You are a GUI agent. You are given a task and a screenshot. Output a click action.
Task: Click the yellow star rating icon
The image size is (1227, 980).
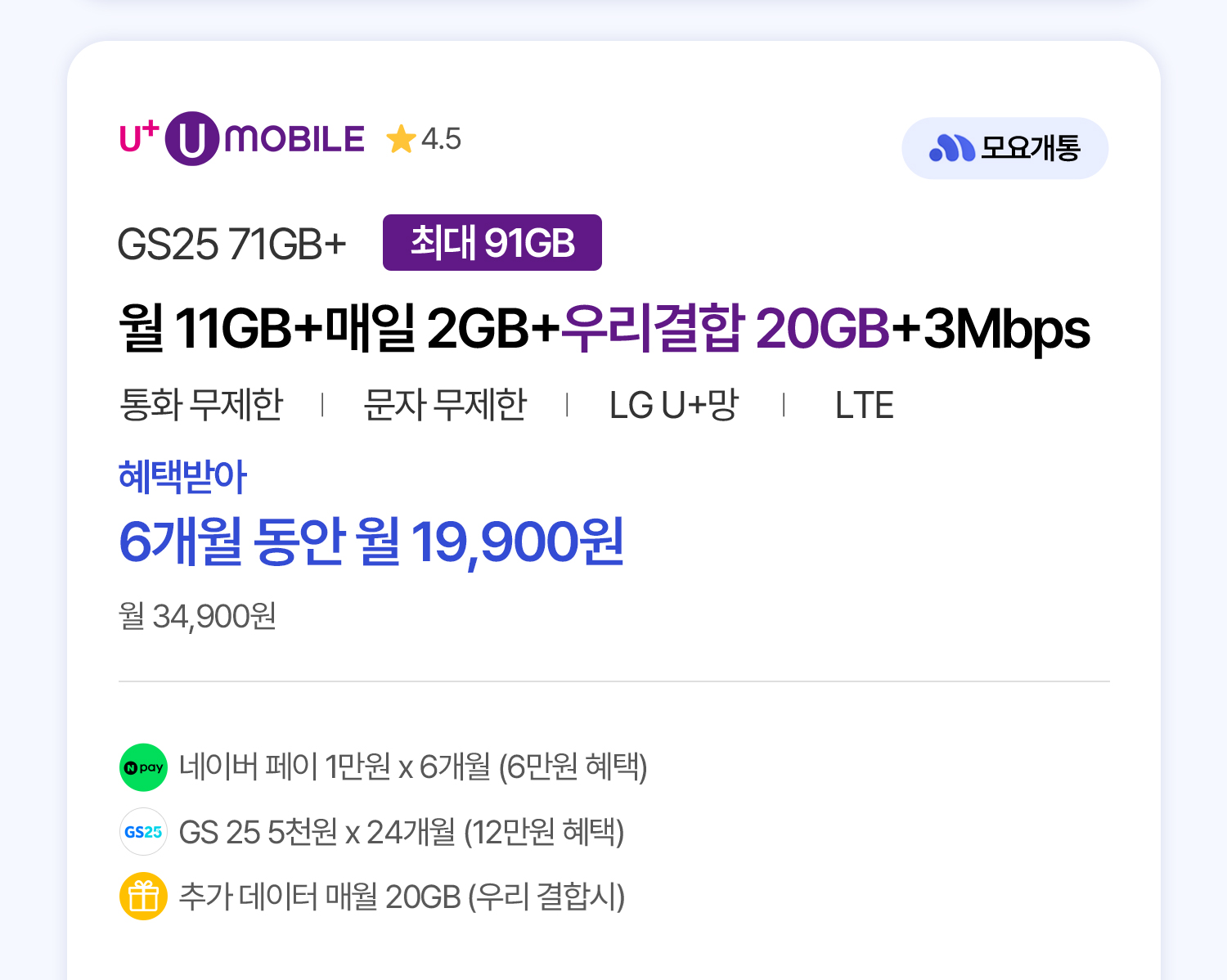[x=401, y=139]
